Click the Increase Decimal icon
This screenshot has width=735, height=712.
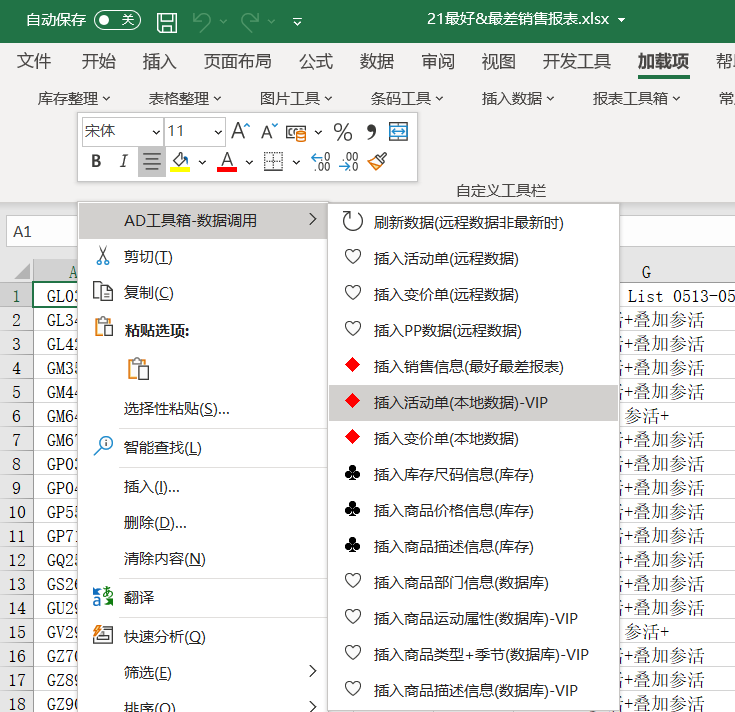point(321,162)
